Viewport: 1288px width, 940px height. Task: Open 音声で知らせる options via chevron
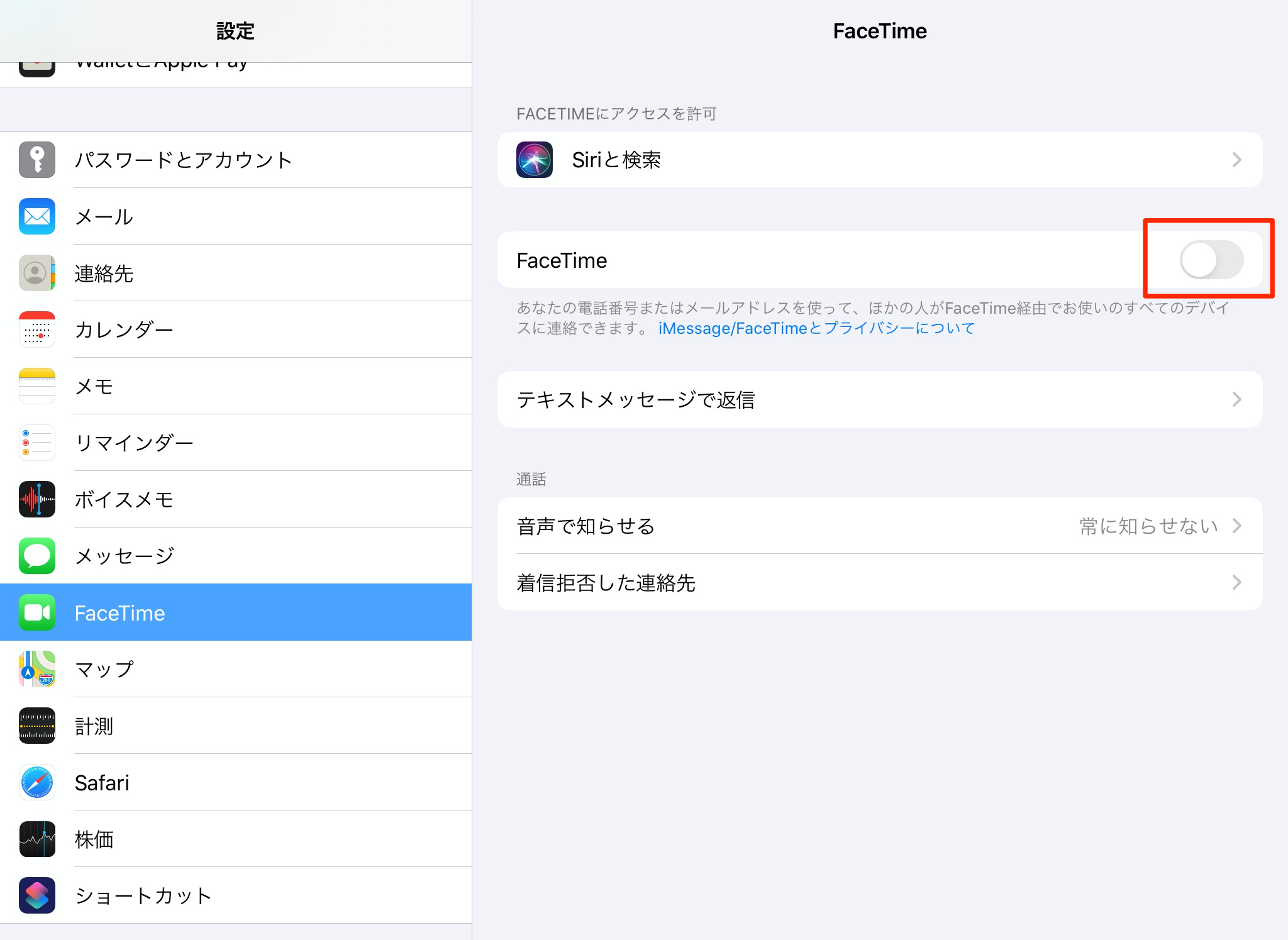coord(1236,526)
